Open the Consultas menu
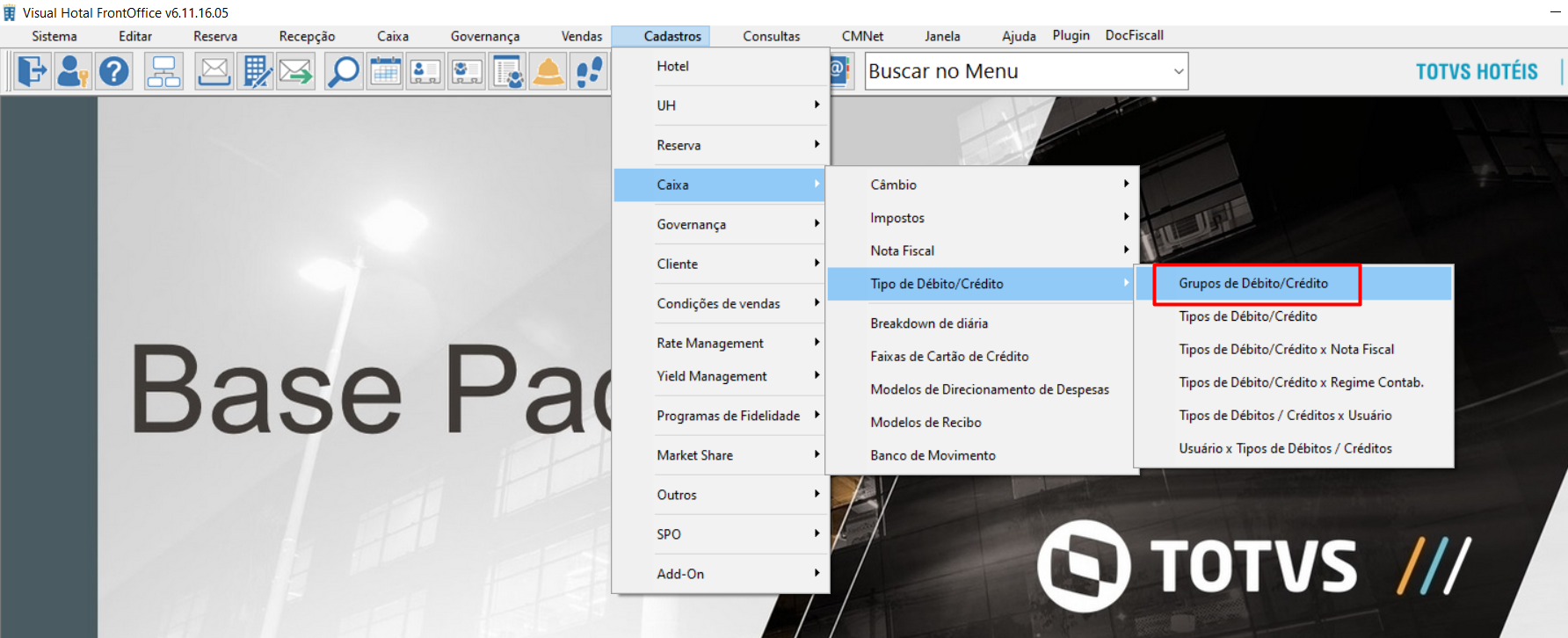The image size is (1568, 638). [x=772, y=36]
